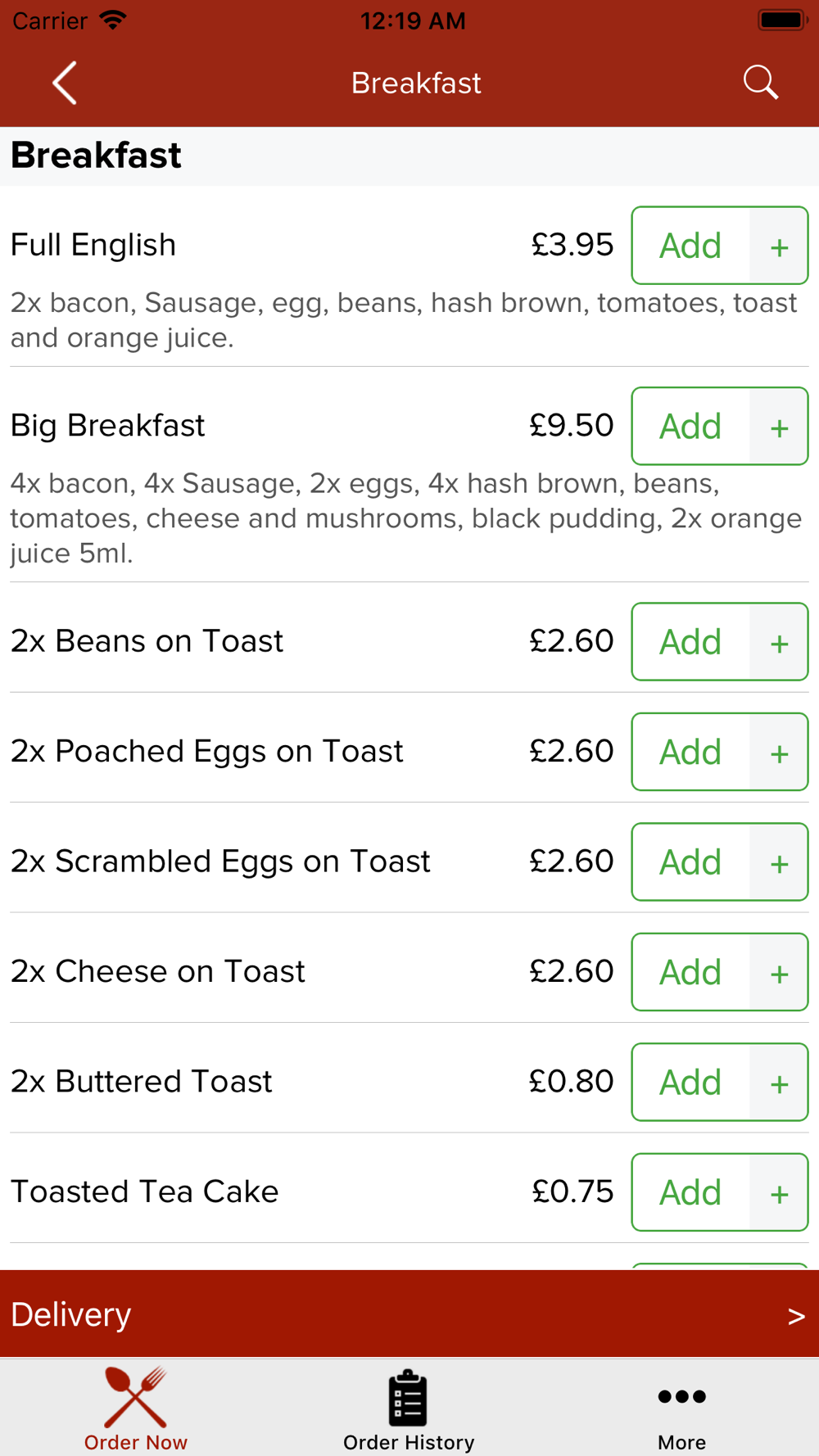The height and width of the screenshot is (1456, 819).
Task: Tap the plus for 2x Buttered Toast
Action: tap(779, 1083)
